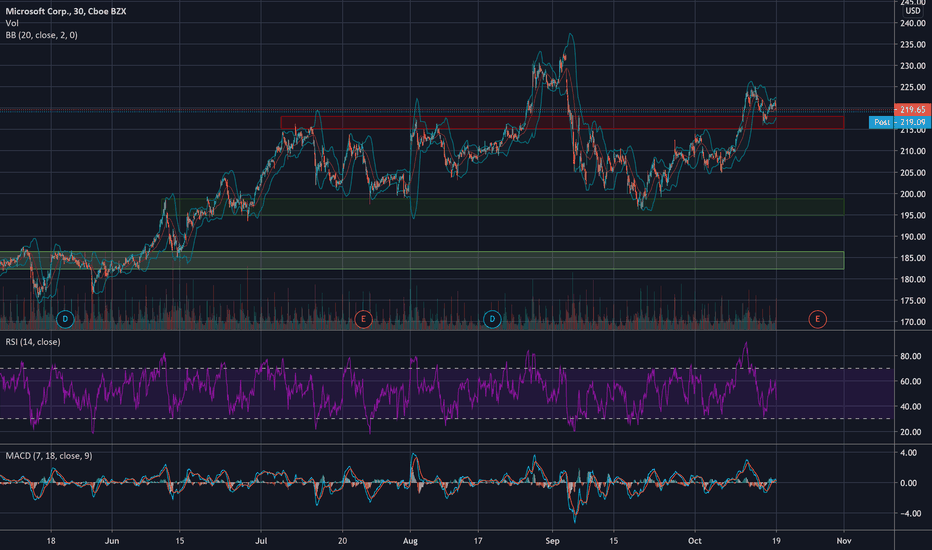Image resolution: width=932 pixels, height=550 pixels.
Task: Click the Nov label on time axis
Action: pyautogui.click(x=844, y=541)
